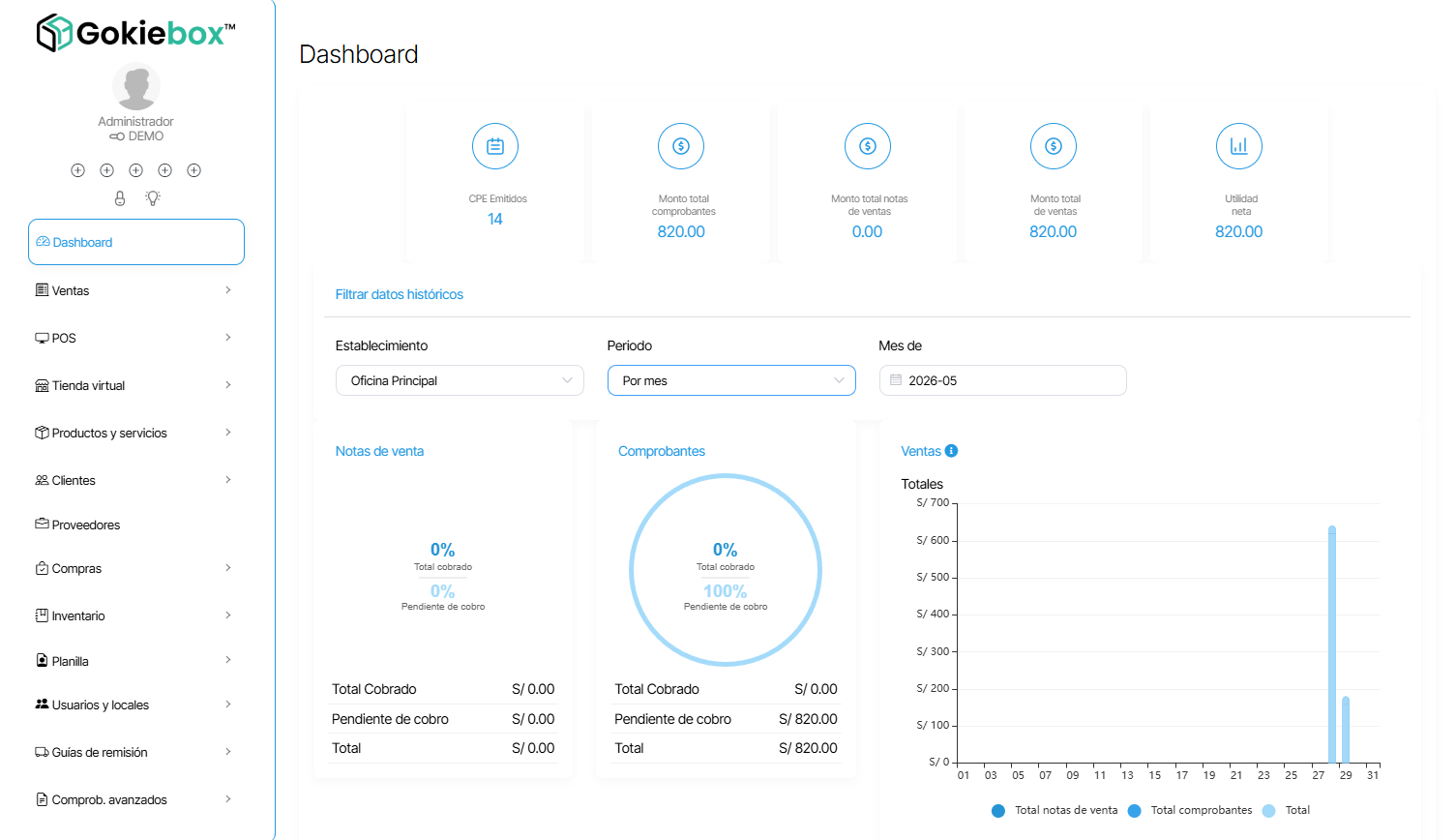Click the Gokiebox logo
This screenshot has height=840, width=1456.
click(135, 33)
